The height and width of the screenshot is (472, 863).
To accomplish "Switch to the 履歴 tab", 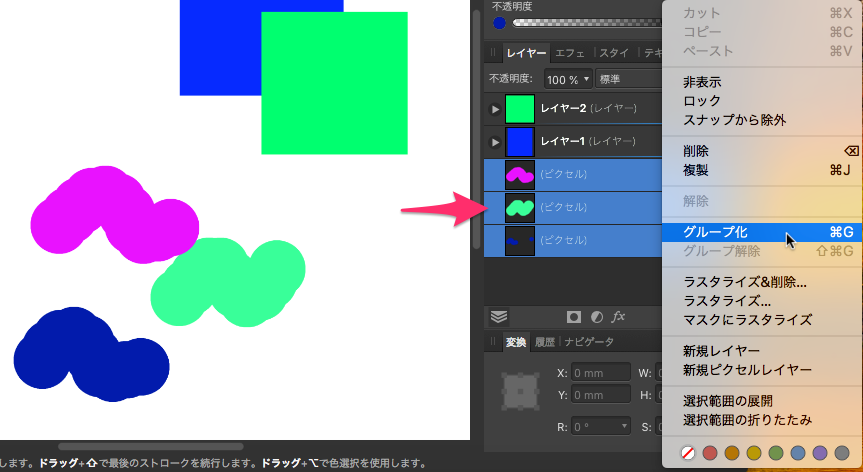I will (544, 342).
